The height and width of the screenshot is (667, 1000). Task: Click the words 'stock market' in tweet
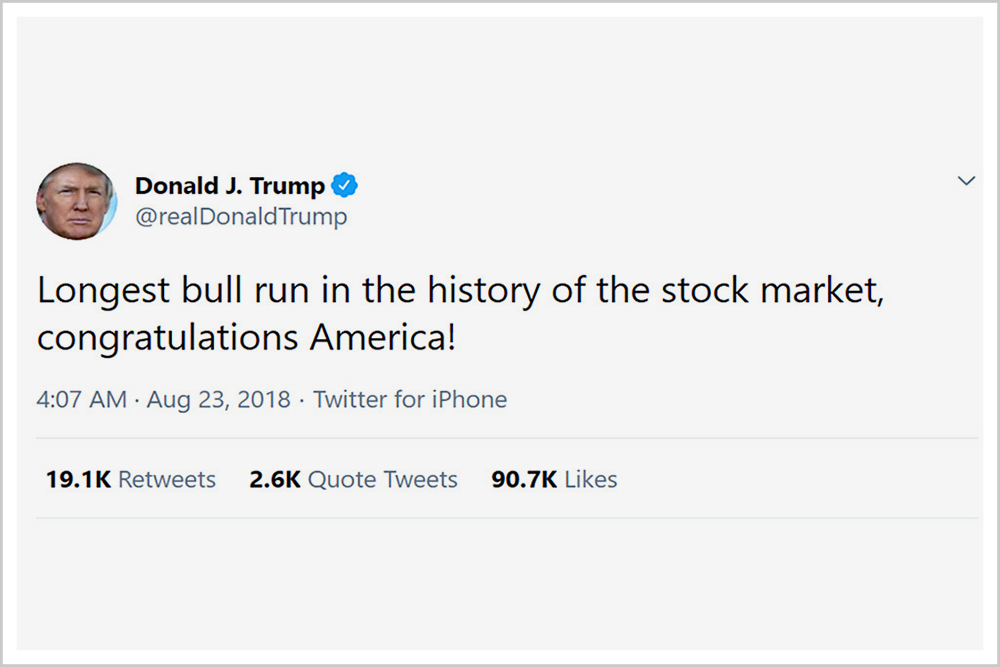772,290
